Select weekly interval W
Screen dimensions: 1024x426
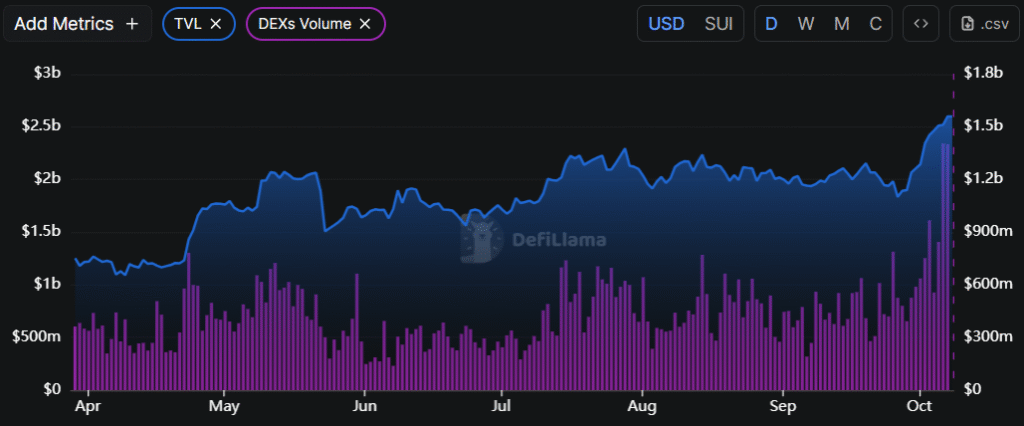click(805, 23)
